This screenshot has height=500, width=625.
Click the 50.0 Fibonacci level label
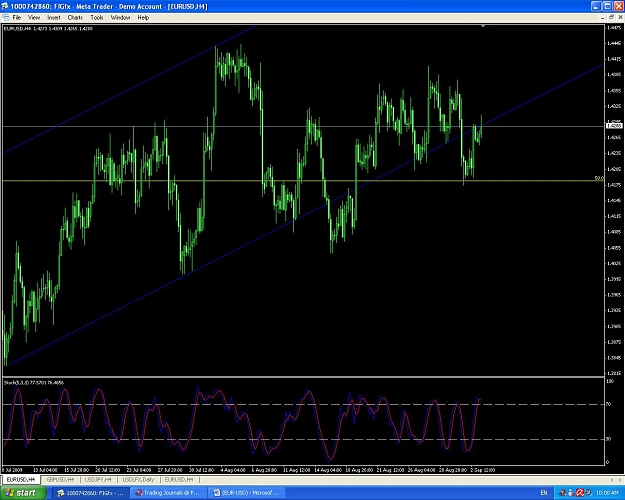point(599,178)
